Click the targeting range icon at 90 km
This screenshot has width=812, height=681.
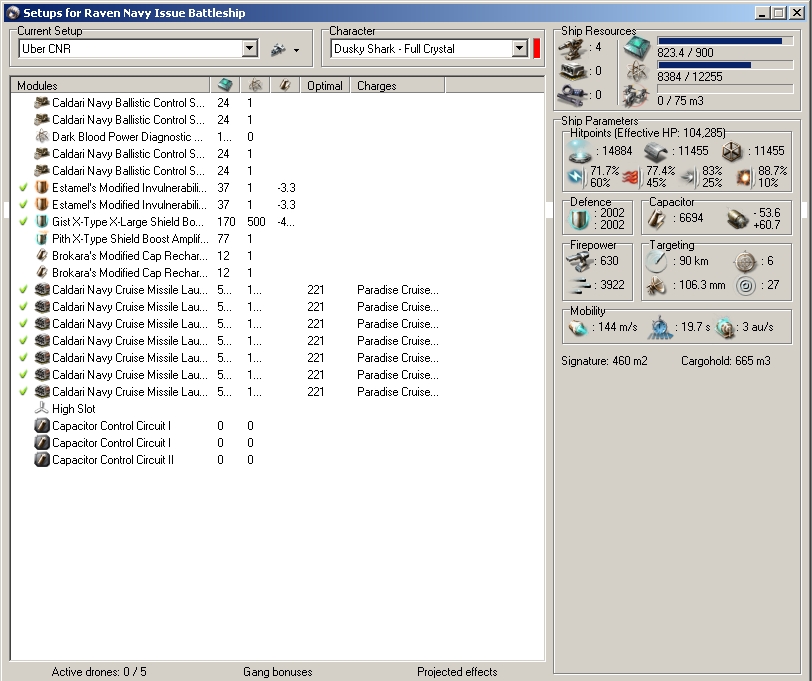click(656, 262)
